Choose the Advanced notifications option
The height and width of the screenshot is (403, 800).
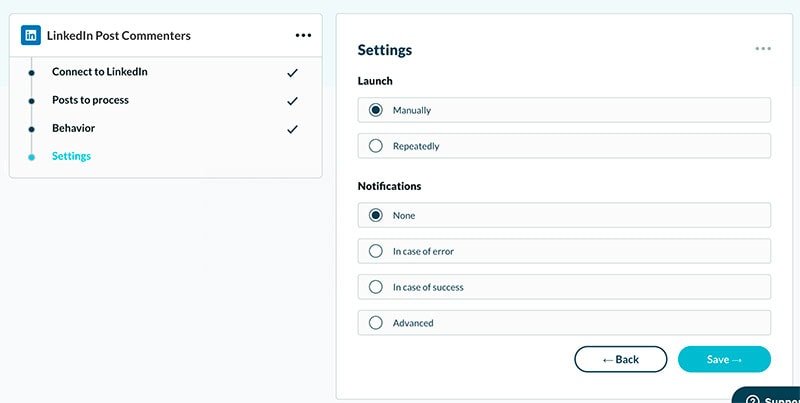pyautogui.click(x=564, y=323)
